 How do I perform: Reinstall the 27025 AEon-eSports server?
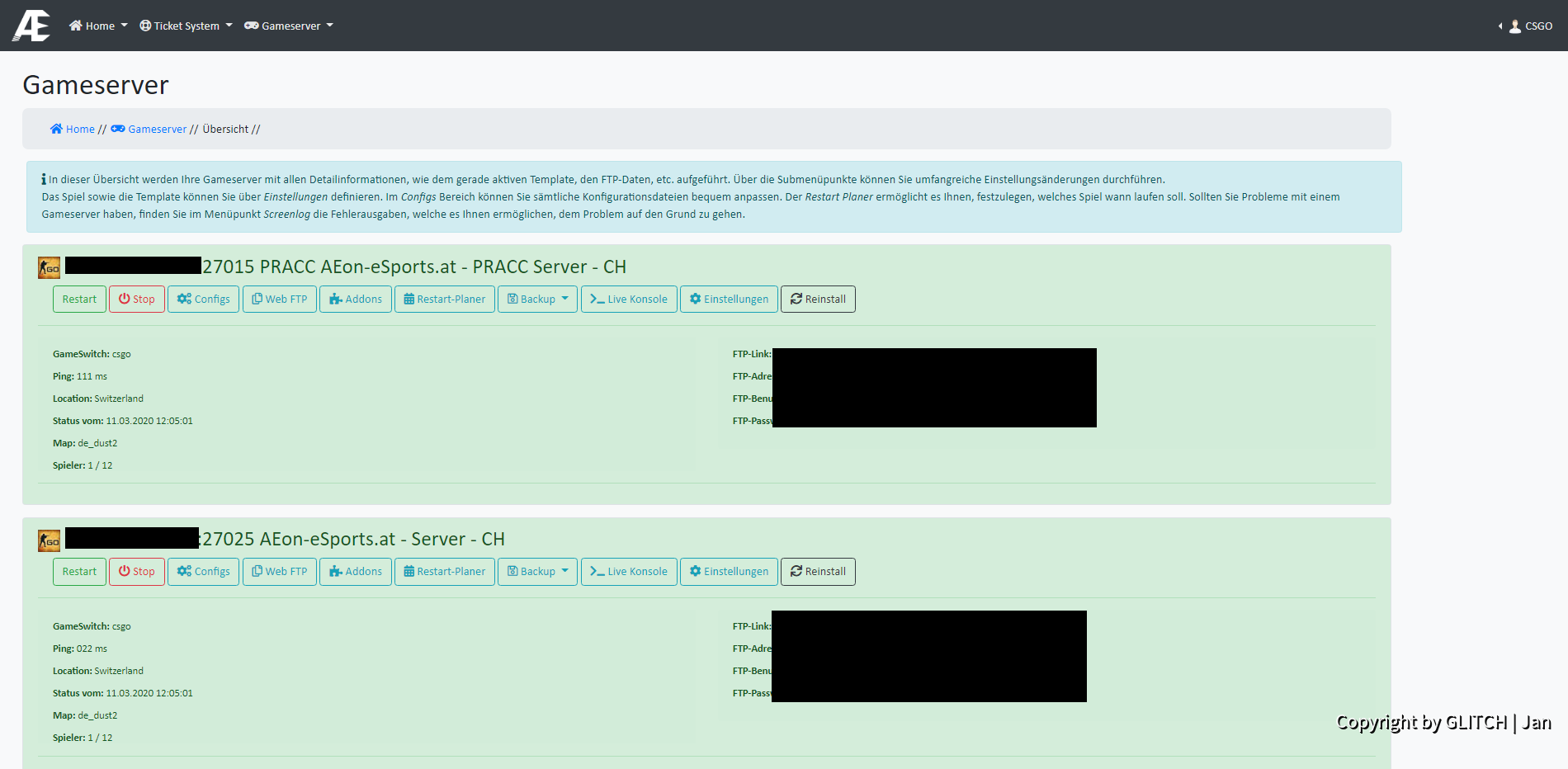click(818, 572)
